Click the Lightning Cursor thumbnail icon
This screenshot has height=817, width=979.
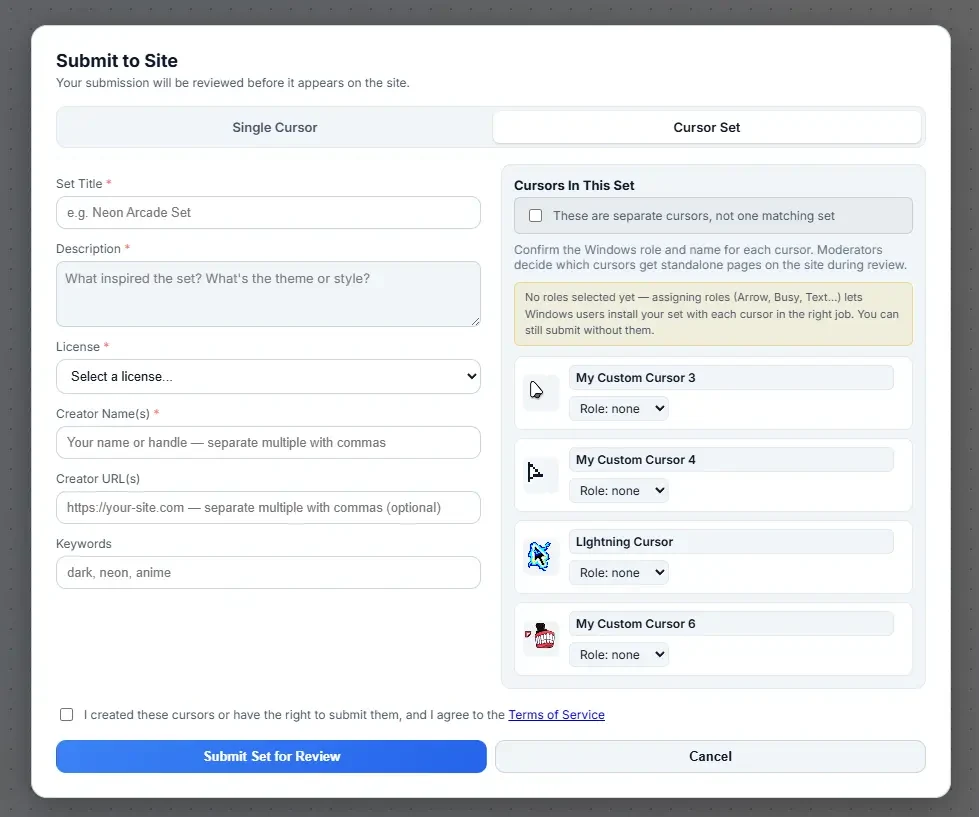point(540,557)
